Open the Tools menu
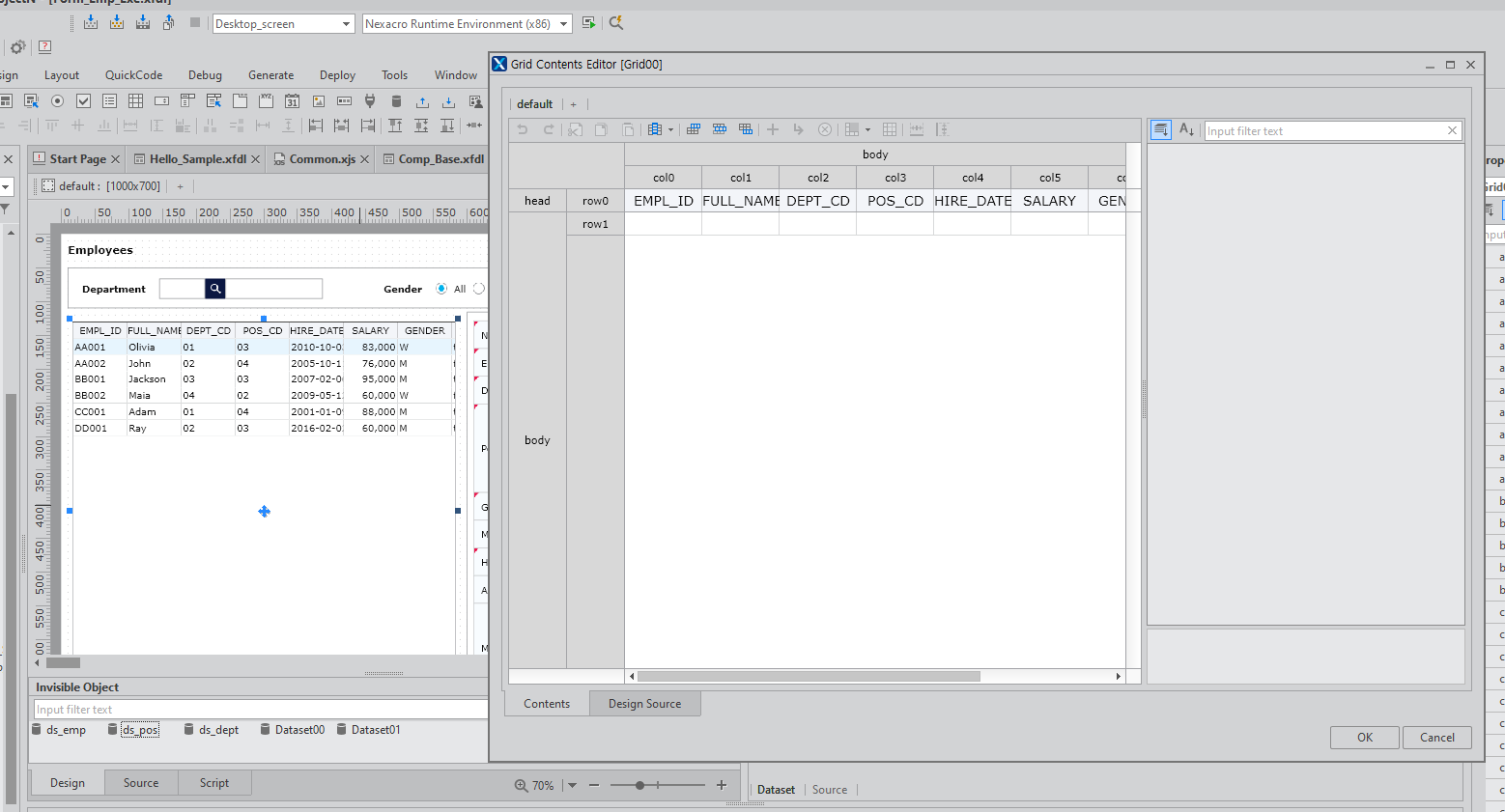 point(394,74)
